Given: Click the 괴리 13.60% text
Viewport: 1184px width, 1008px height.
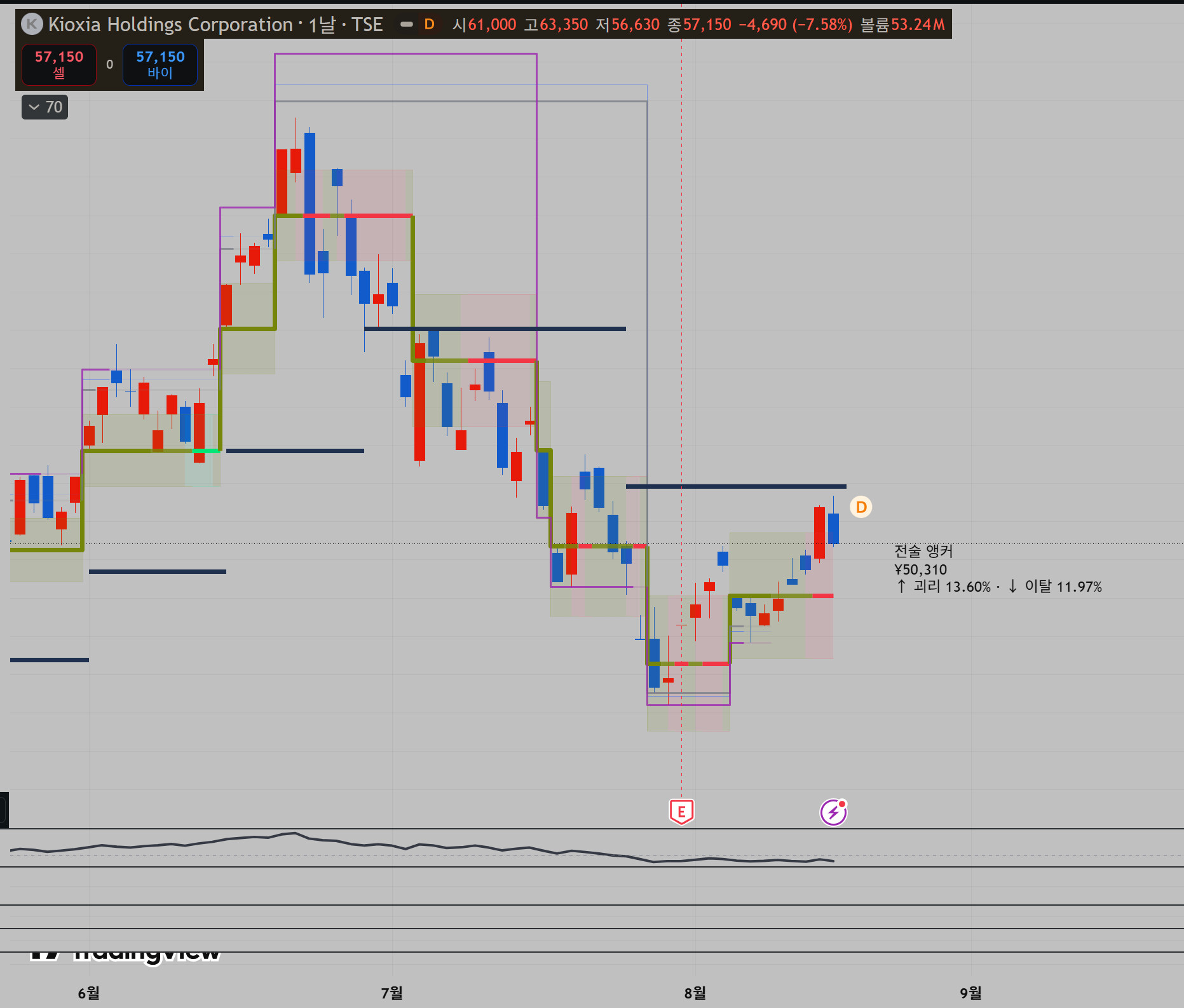Looking at the screenshot, I should click(952, 587).
